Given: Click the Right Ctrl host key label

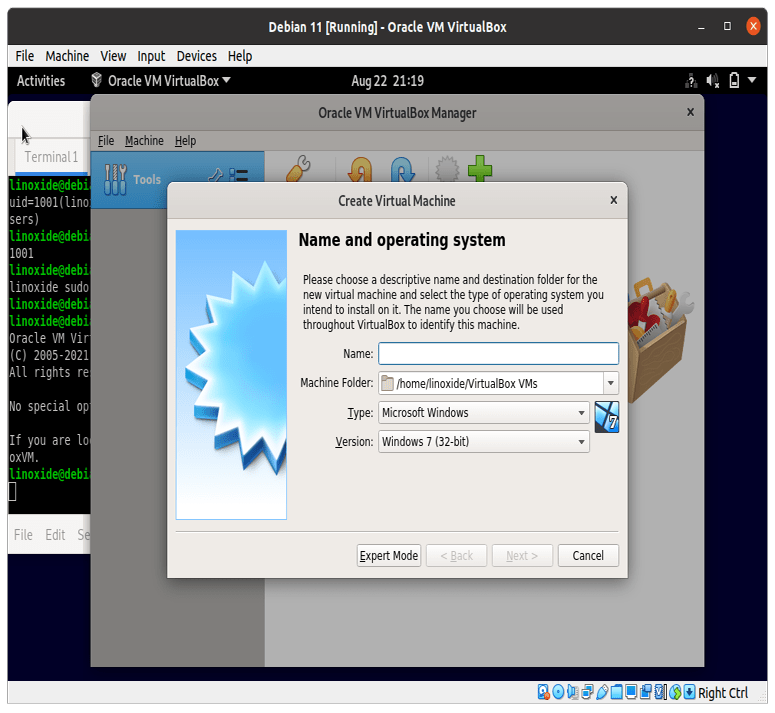Looking at the screenshot, I should [x=723, y=693].
